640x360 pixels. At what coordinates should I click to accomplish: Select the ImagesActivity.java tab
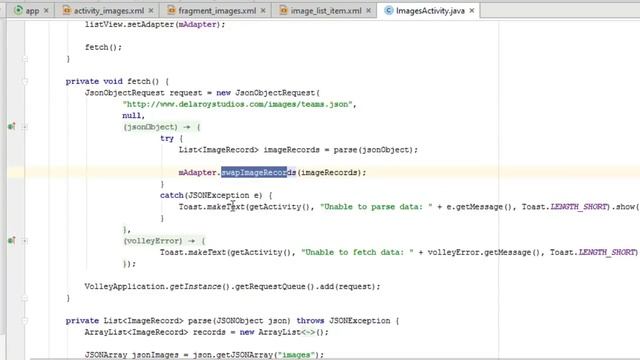point(430,11)
